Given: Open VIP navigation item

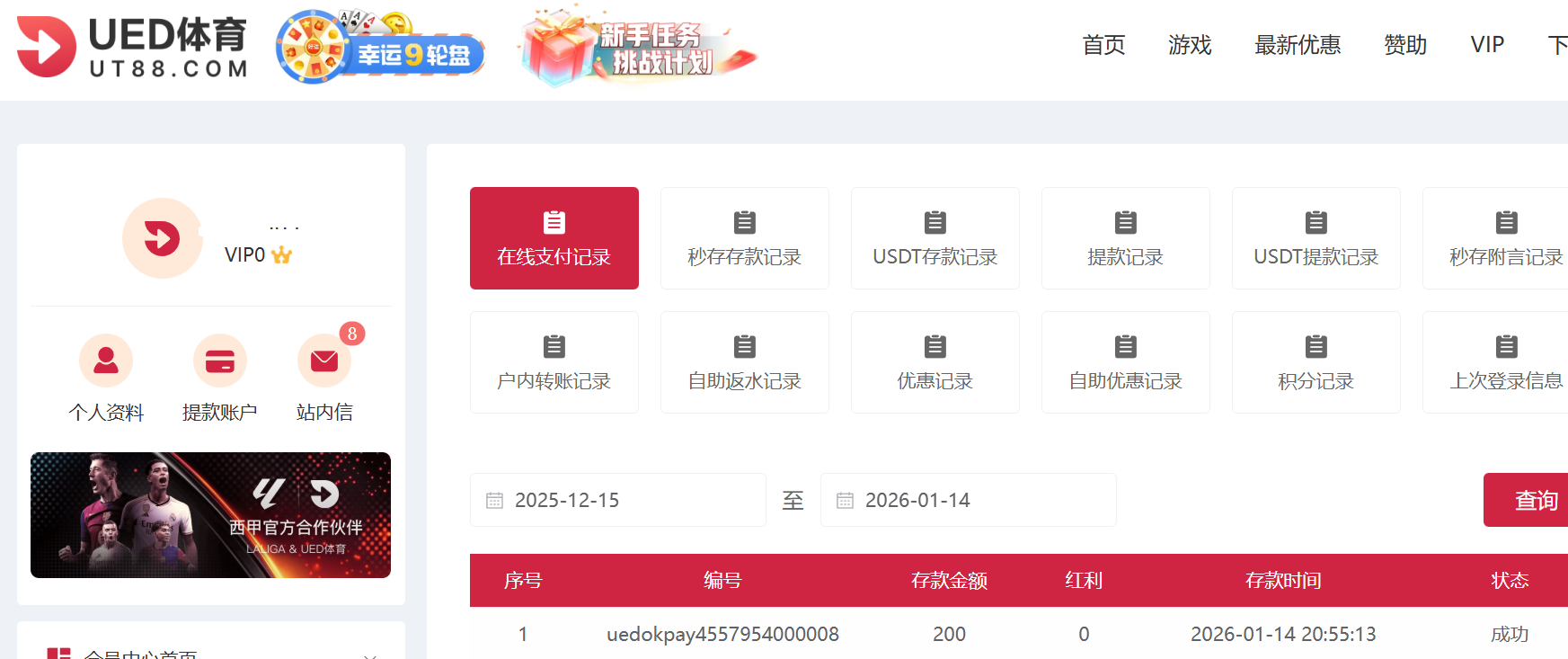Looking at the screenshot, I should pos(1487,45).
